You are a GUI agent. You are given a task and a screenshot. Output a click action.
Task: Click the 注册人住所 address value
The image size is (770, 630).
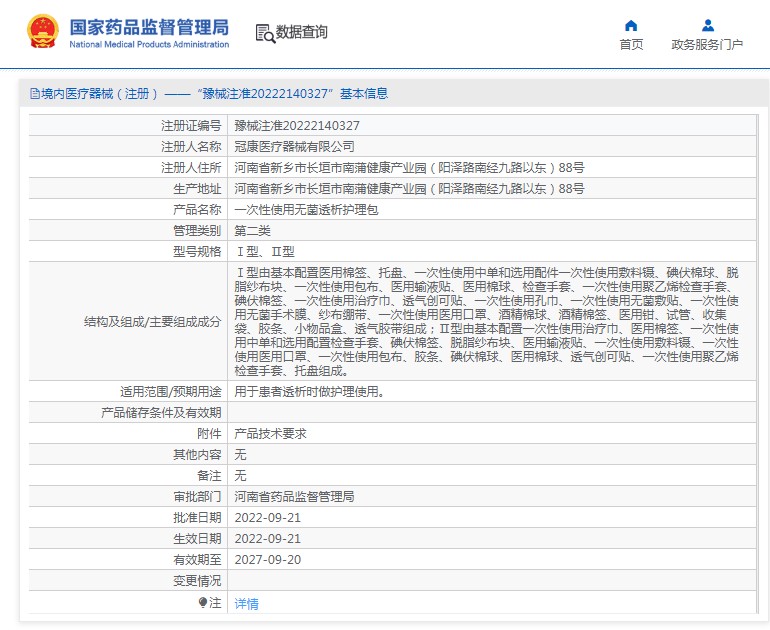pos(409,167)
